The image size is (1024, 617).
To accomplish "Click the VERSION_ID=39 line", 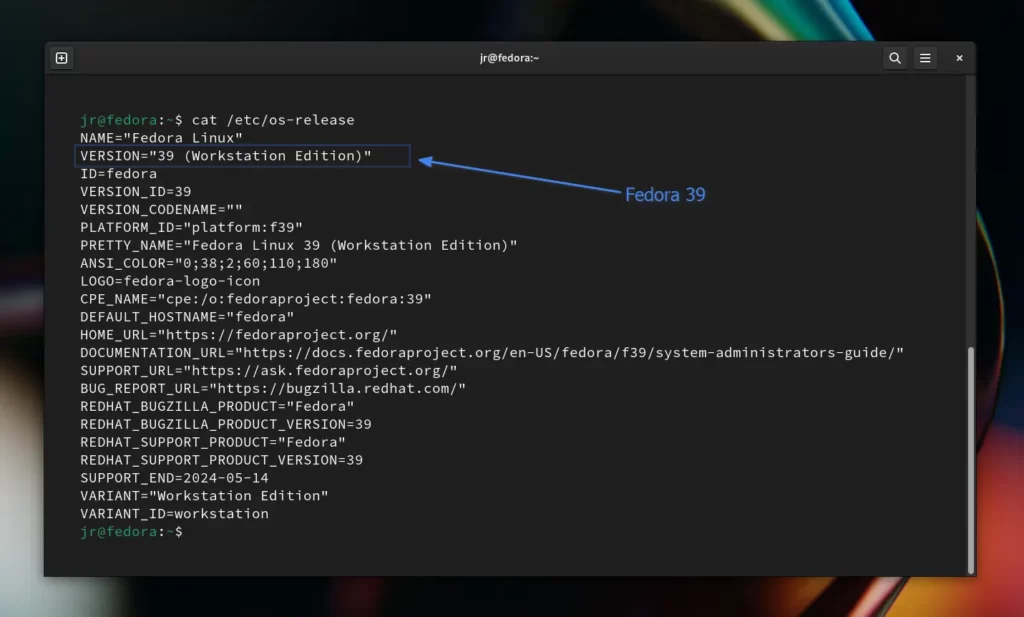I will (136, 192).
